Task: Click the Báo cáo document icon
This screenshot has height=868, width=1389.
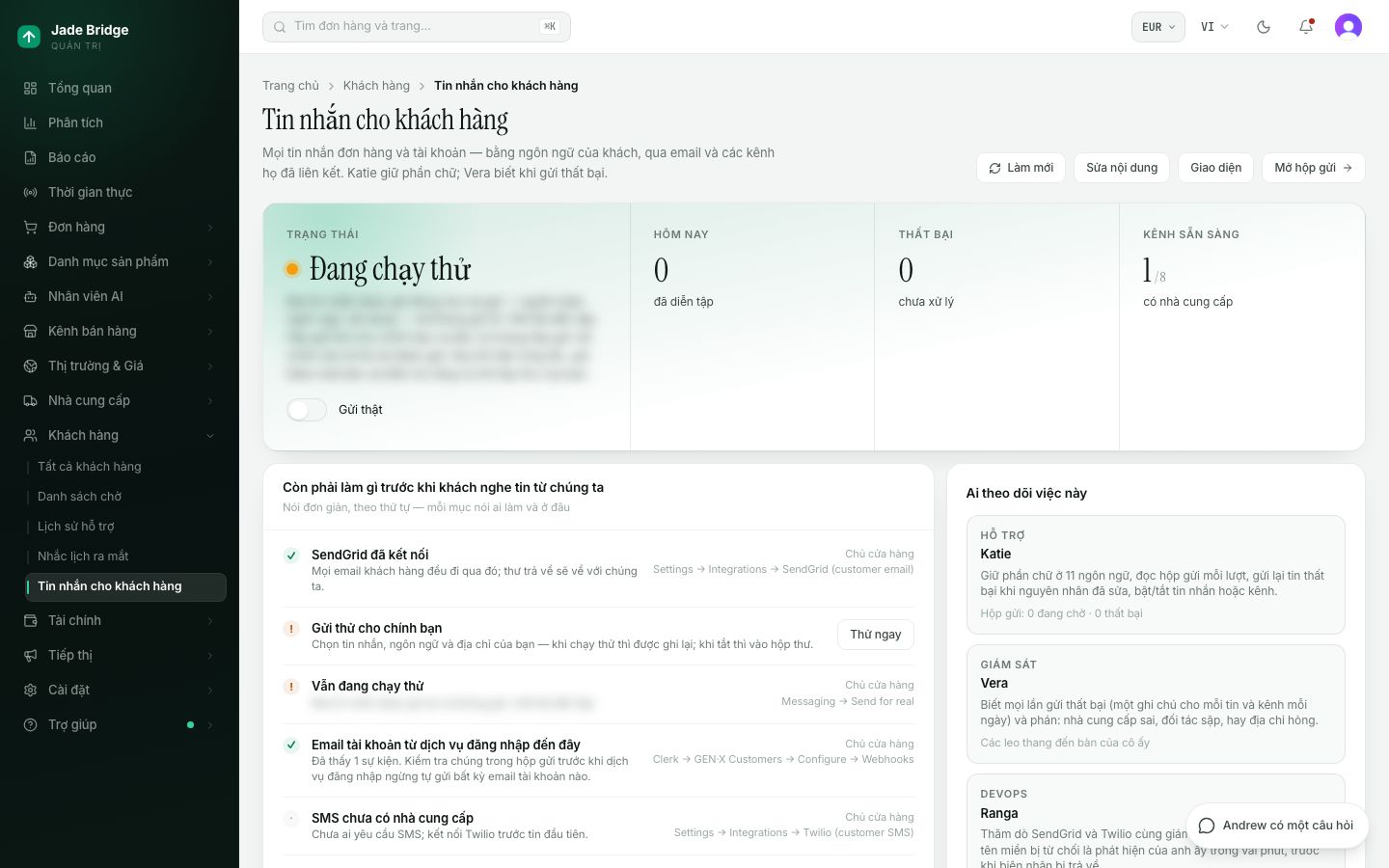Action: [x=30, y=157]
